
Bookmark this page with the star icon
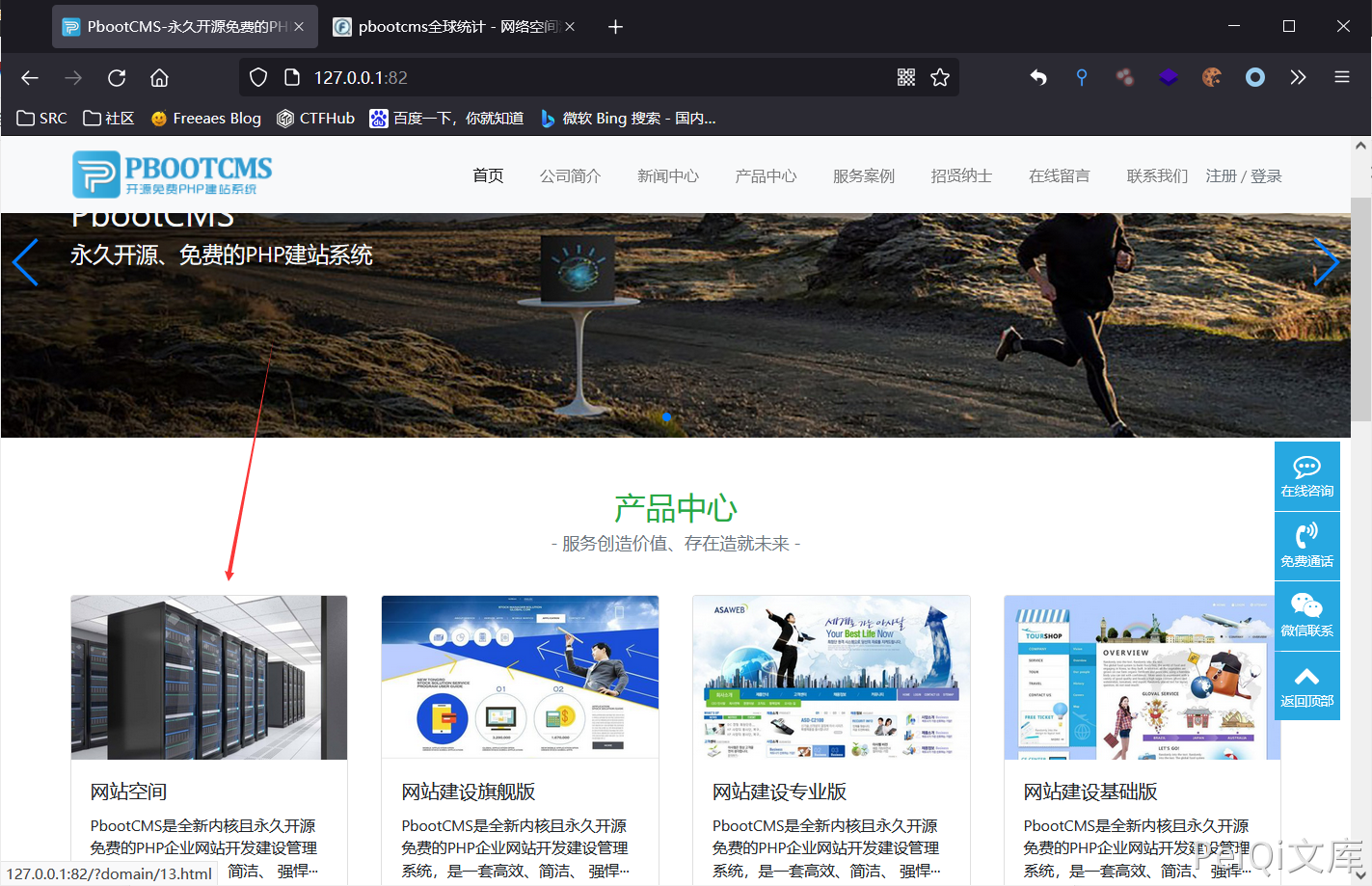(940, 77)
